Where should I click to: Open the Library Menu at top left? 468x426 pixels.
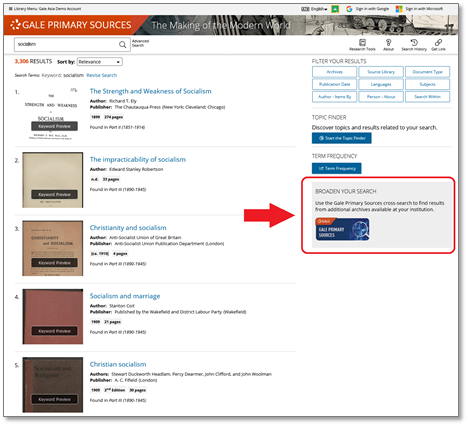coord(45,9)
